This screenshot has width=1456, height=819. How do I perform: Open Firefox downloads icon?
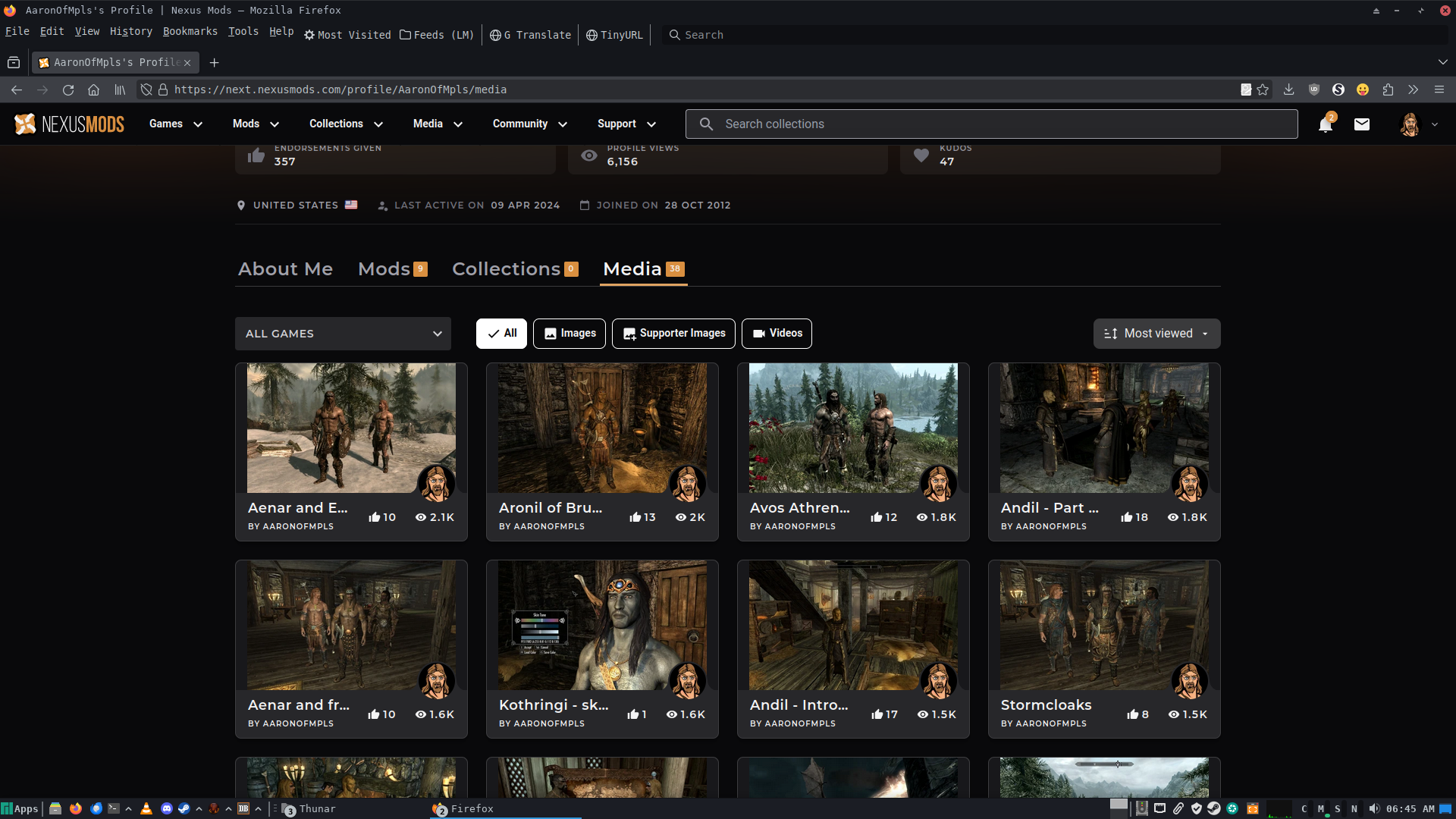1288,89
